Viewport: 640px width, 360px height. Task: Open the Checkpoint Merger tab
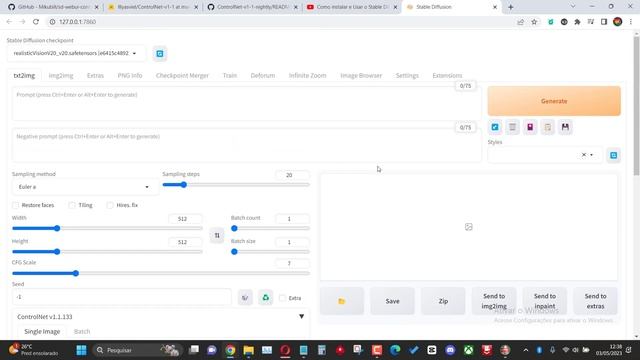point(182,76)
